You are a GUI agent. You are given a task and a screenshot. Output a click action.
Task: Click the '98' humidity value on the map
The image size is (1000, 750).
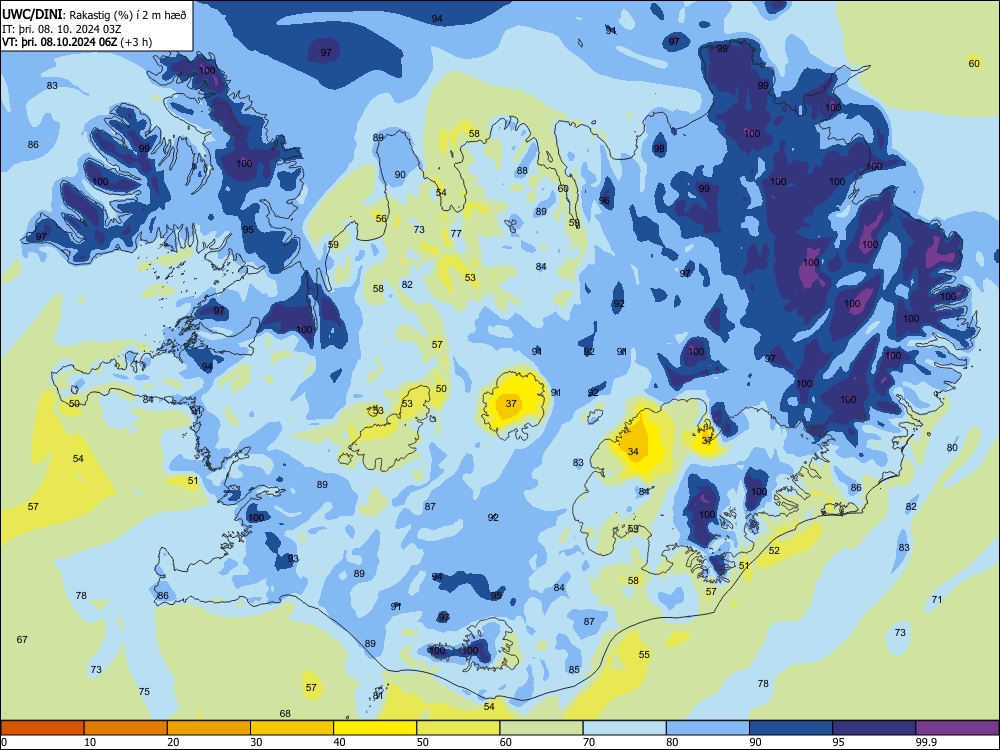[x=659, y=149]
